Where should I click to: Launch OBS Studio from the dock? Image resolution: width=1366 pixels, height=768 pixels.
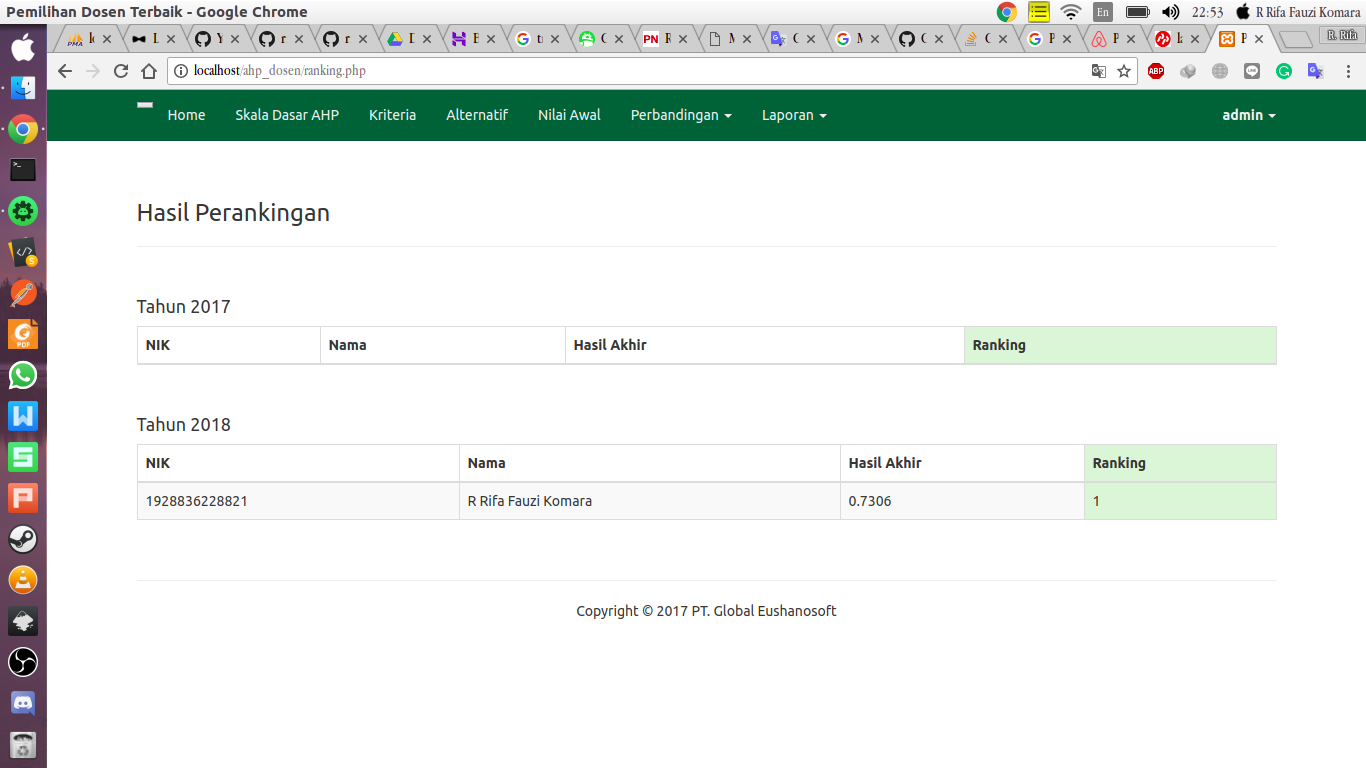pos(23,662)
